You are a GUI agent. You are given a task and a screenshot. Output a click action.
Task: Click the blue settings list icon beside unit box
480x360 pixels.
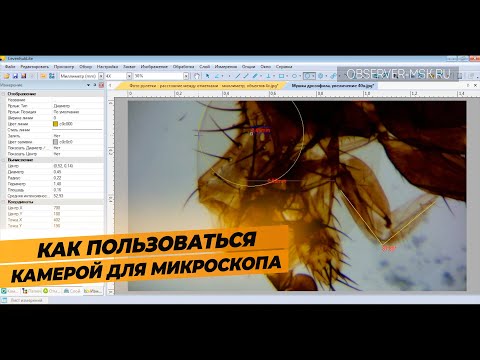(x=52, y=76)
